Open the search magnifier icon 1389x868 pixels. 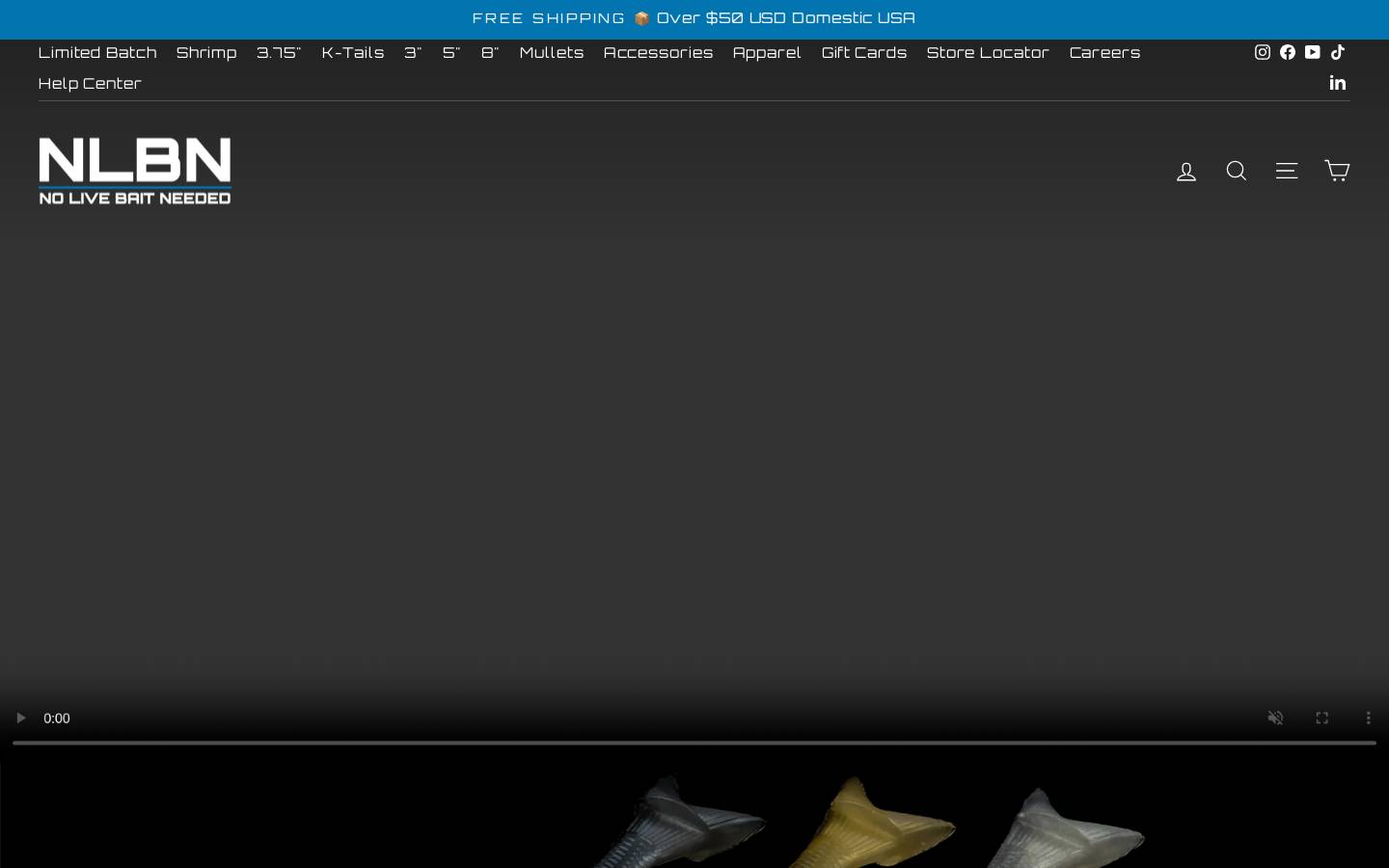click(x=1237, y=171)
